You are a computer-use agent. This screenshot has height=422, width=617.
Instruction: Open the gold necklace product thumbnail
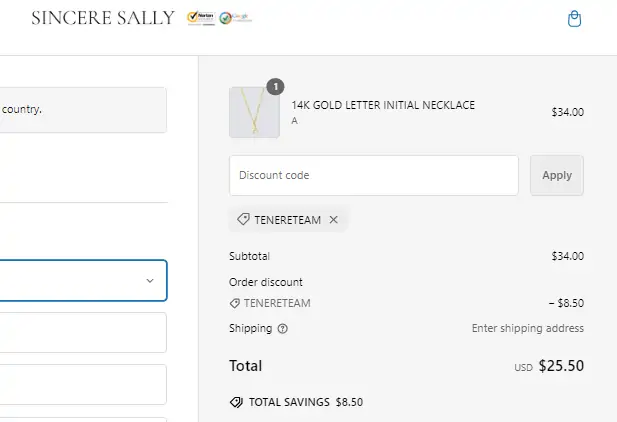[254, 112]
